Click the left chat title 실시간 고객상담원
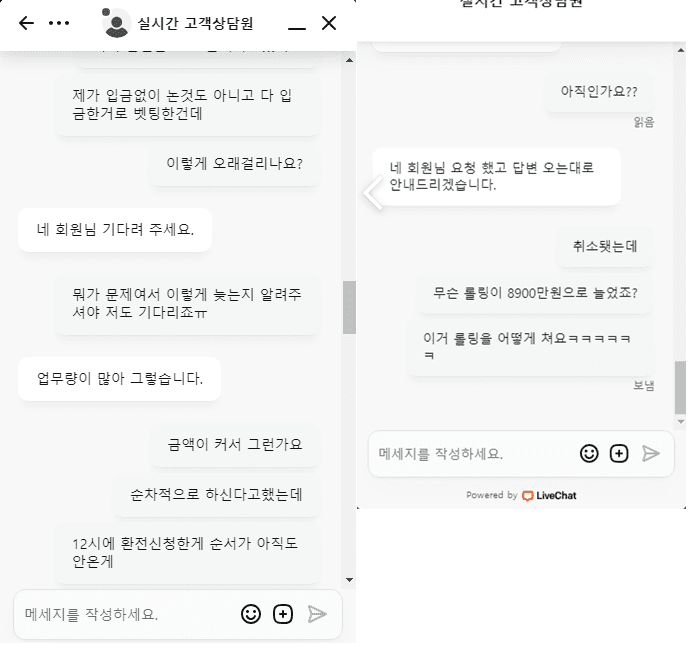Viewport: 688px width, 646px height. point(195,23)
